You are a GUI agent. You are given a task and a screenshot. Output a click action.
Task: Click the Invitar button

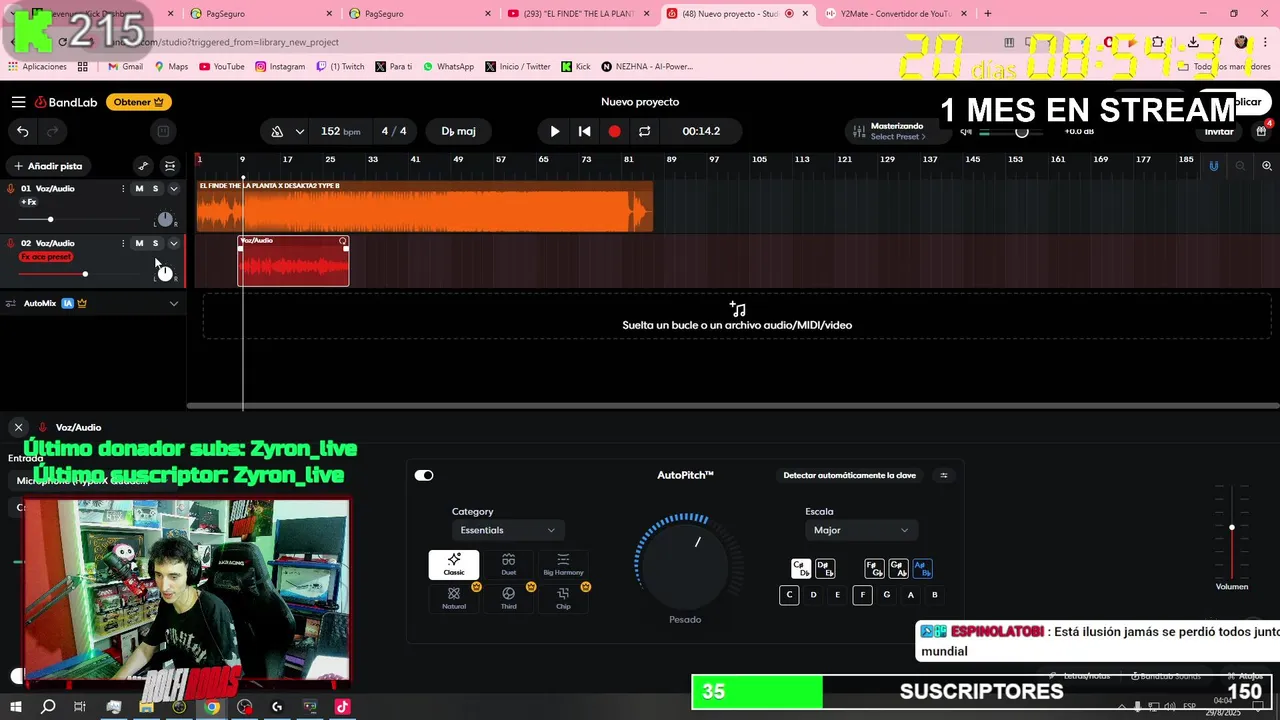pyautogui.click(x=1218, y=132)
